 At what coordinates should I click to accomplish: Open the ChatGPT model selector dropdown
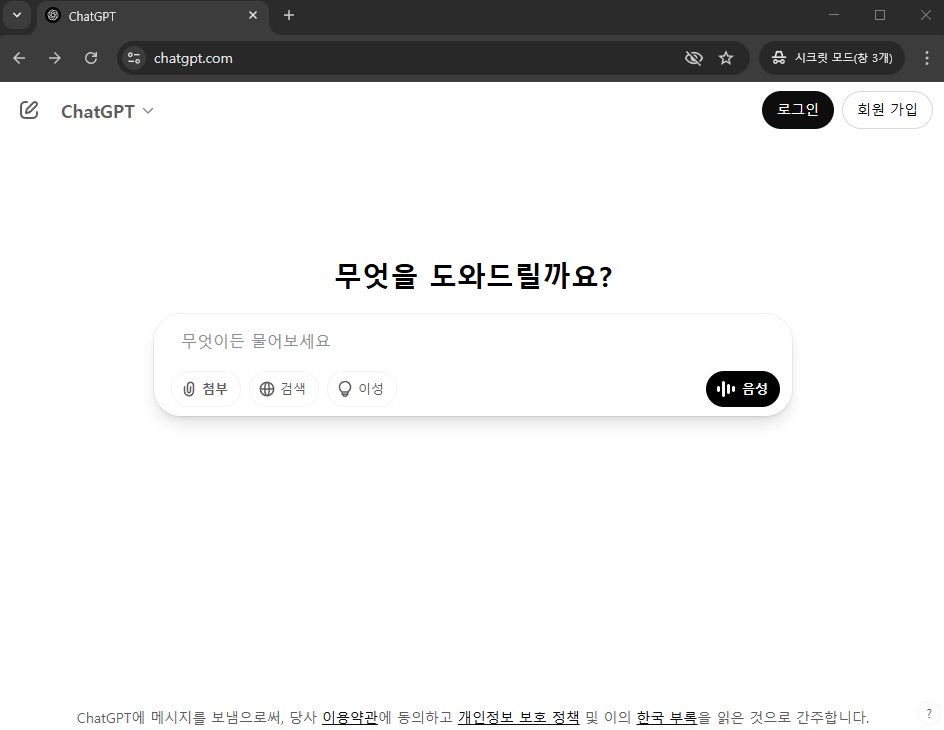coord(107,111)
